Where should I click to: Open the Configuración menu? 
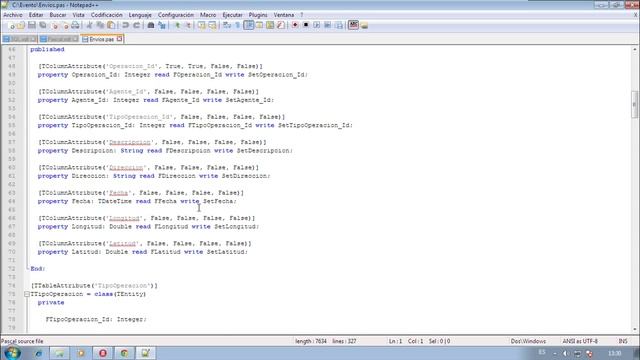pos(176,15)
